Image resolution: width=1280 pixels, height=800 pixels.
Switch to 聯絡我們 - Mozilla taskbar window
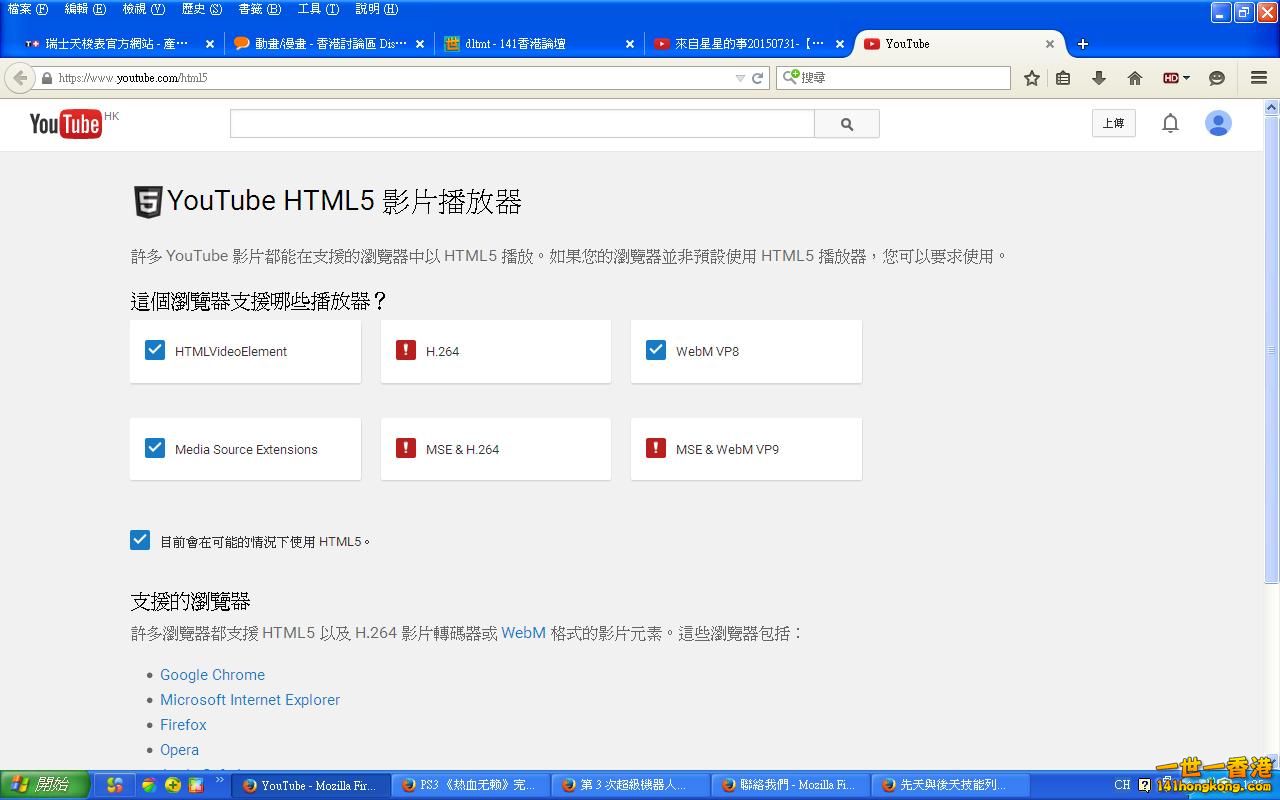coord(790,785)
